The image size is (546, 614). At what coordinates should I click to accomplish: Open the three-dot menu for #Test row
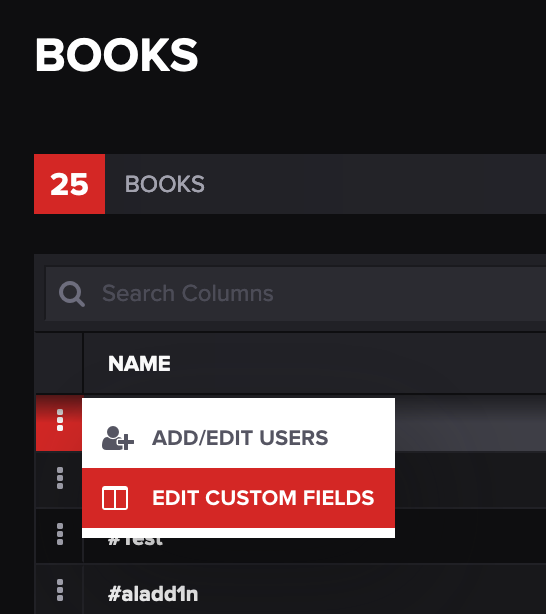pos(60,534)
